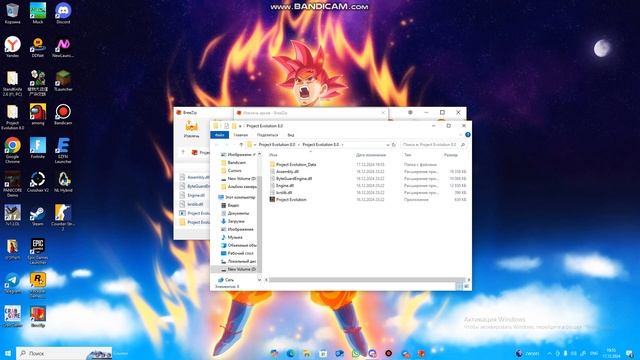Open BreeZip settings gear icon
640x360 pixels.
410,112
